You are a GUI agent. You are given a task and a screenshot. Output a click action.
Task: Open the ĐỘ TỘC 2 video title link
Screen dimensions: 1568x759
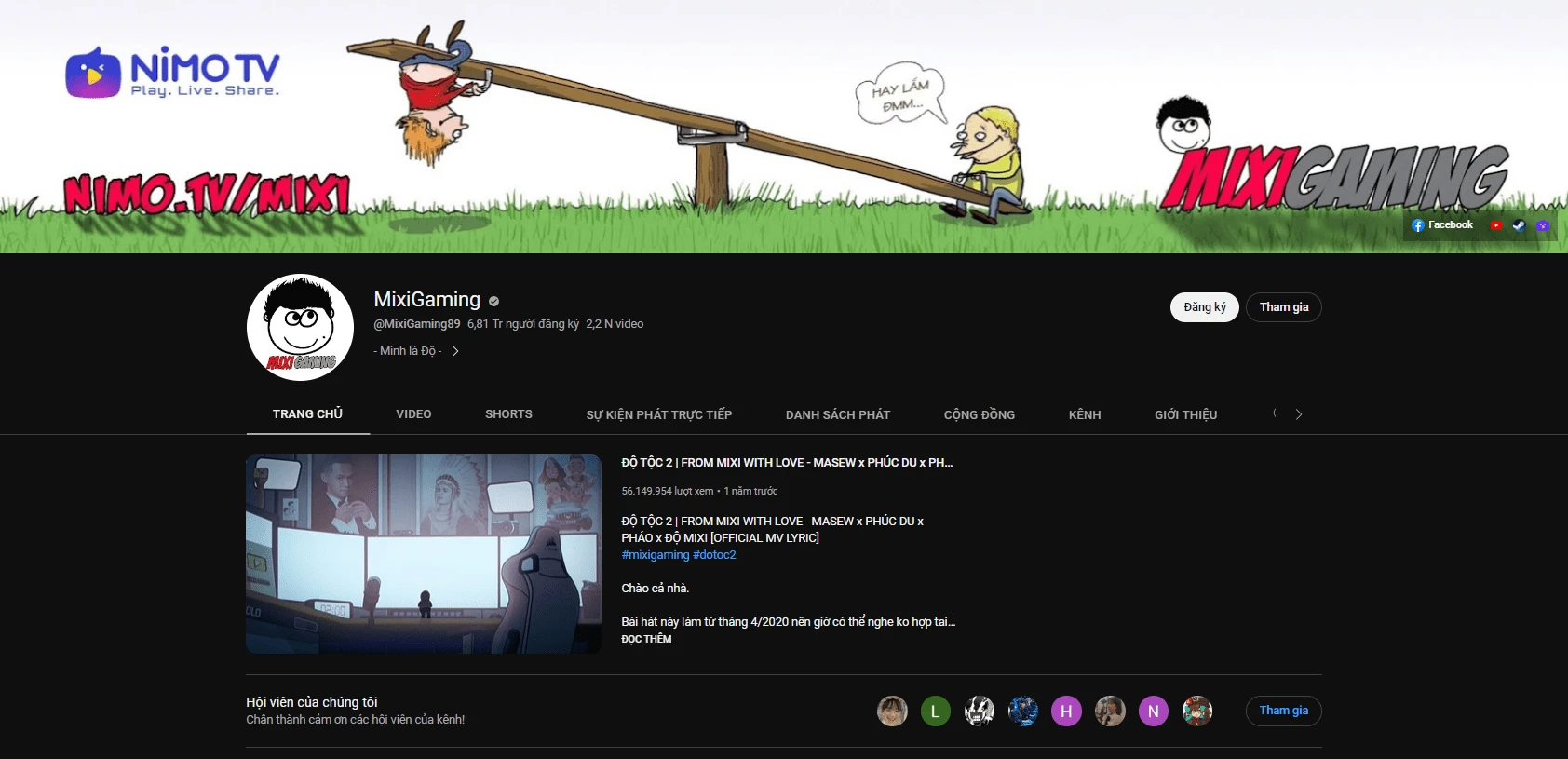point(787,463)
